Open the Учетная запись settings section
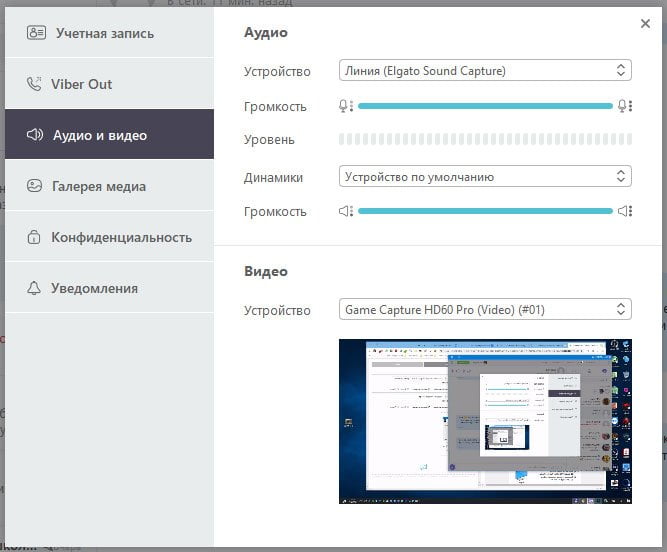This screenshot has width=667, height=552. (x=109, y=33)
